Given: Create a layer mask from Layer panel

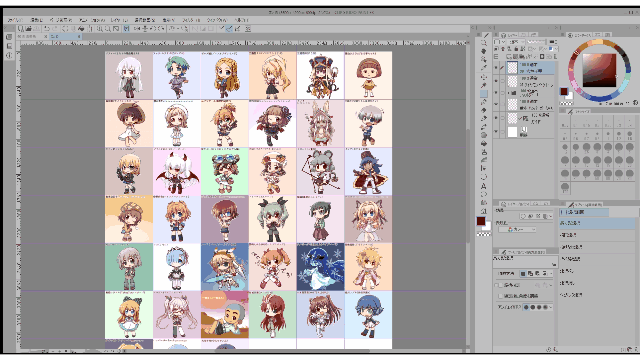Looking at the screenshot, I should pyautogui.click(x=542, y=56).
